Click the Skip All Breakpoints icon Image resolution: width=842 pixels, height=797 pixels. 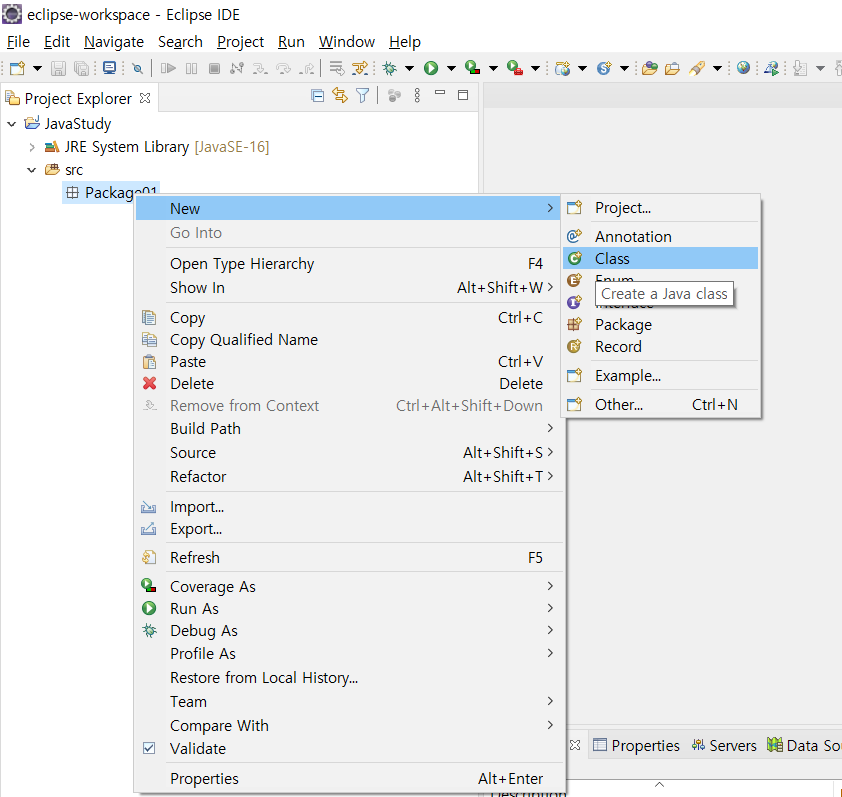[x=137, y=68]
